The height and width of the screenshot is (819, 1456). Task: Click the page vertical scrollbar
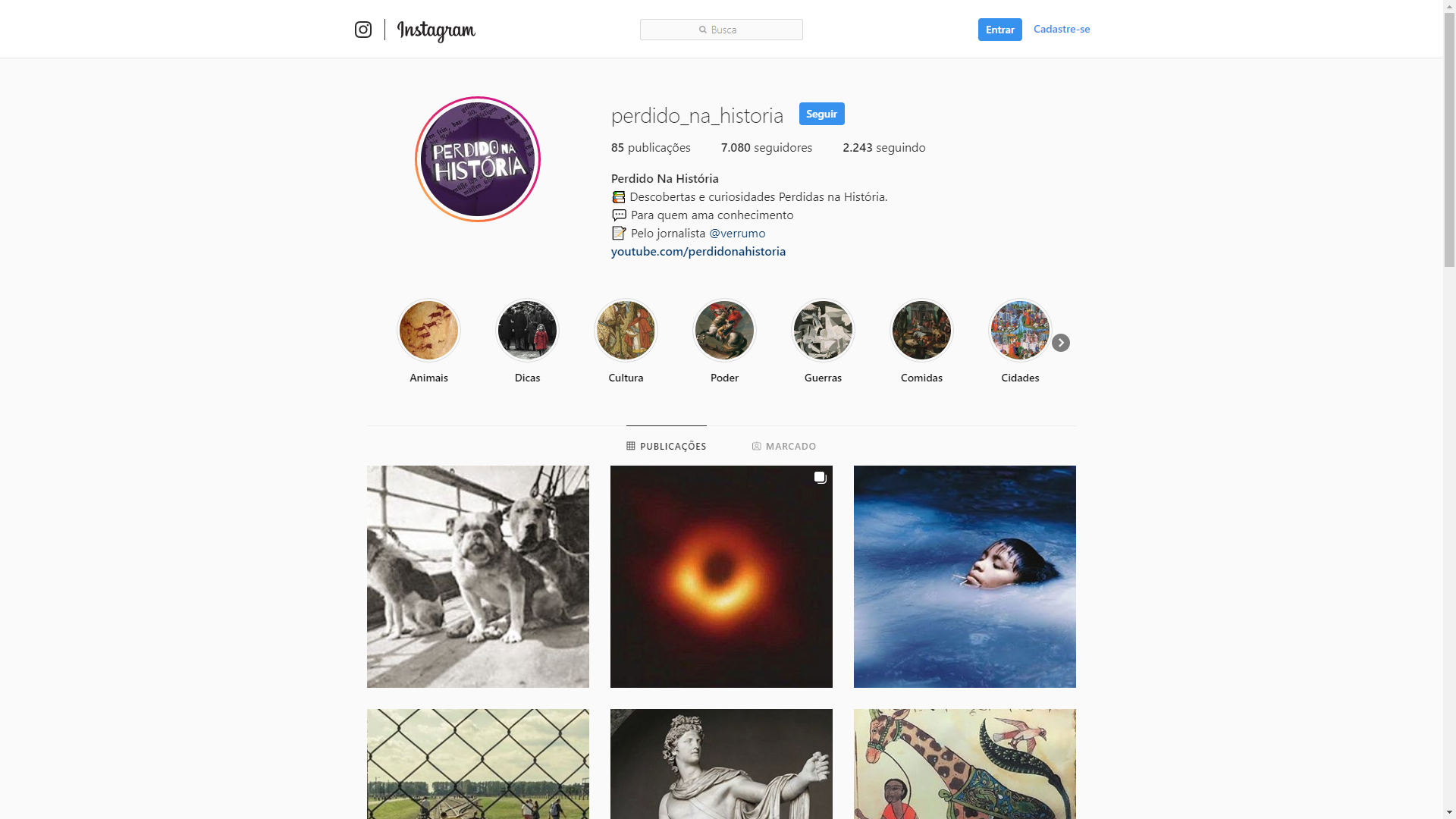[1449, 409]
